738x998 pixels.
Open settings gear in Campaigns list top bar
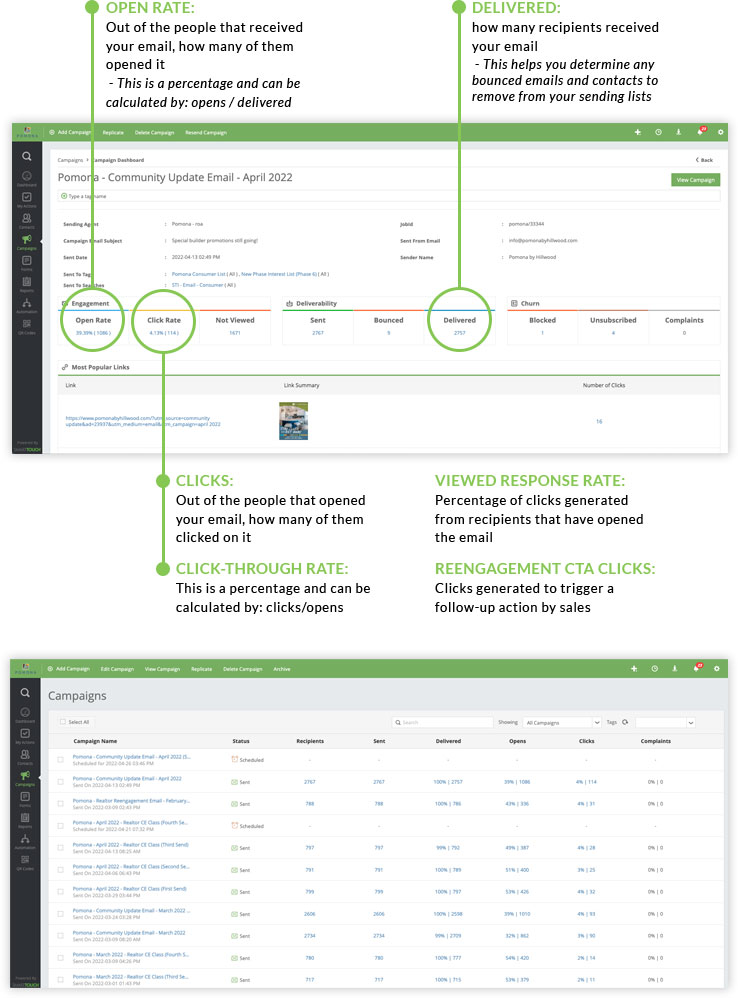point(717,669)
